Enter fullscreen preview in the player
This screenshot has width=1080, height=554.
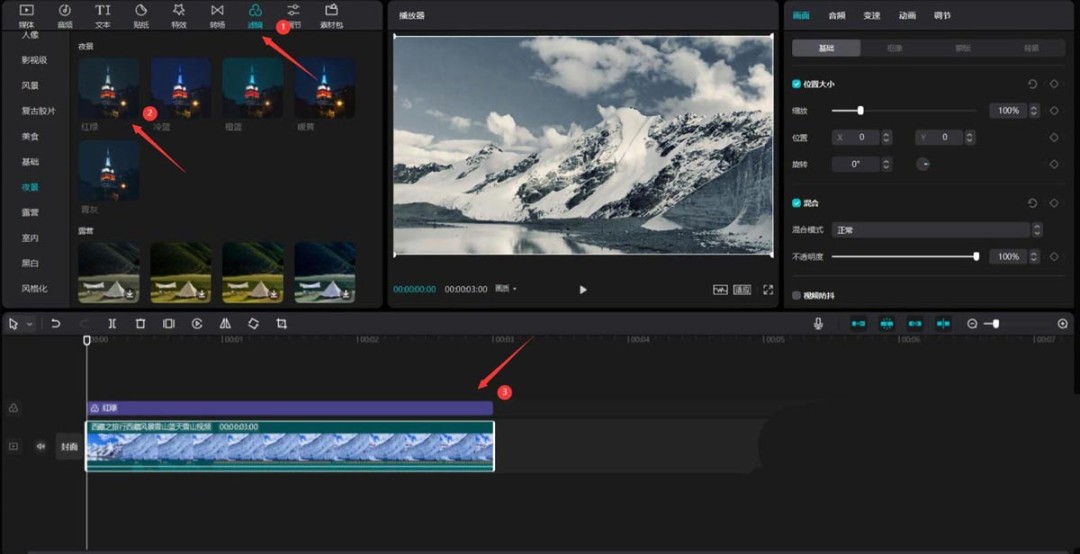768,289
